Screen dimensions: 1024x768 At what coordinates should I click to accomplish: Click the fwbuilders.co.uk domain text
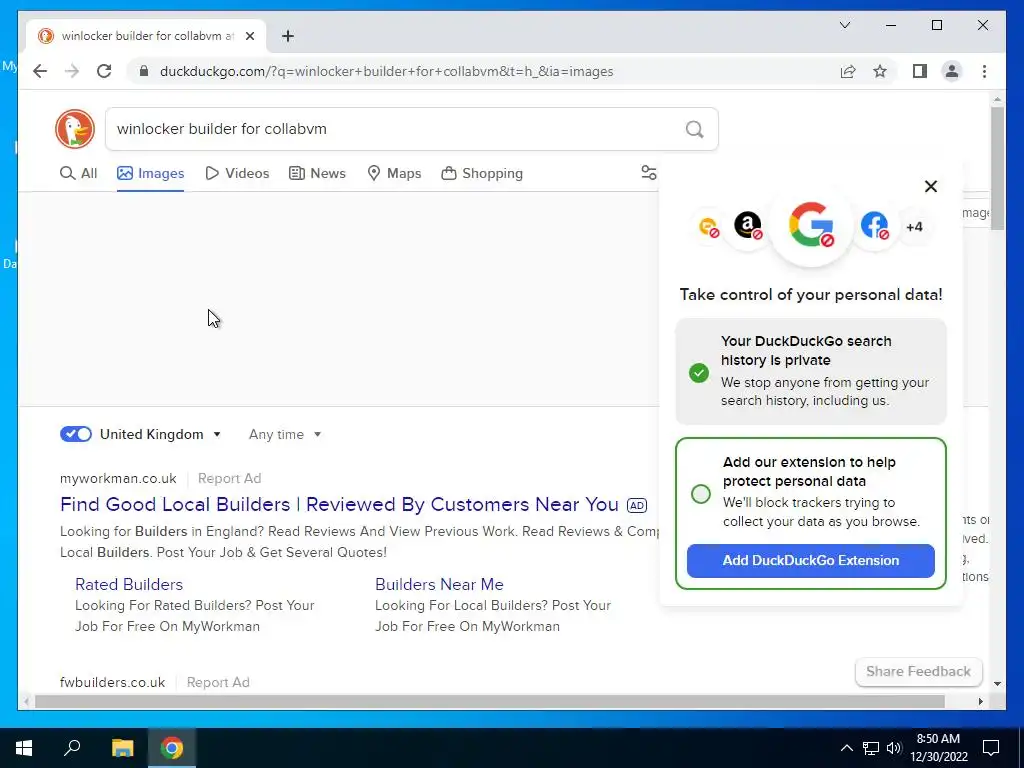pos(112,682)
